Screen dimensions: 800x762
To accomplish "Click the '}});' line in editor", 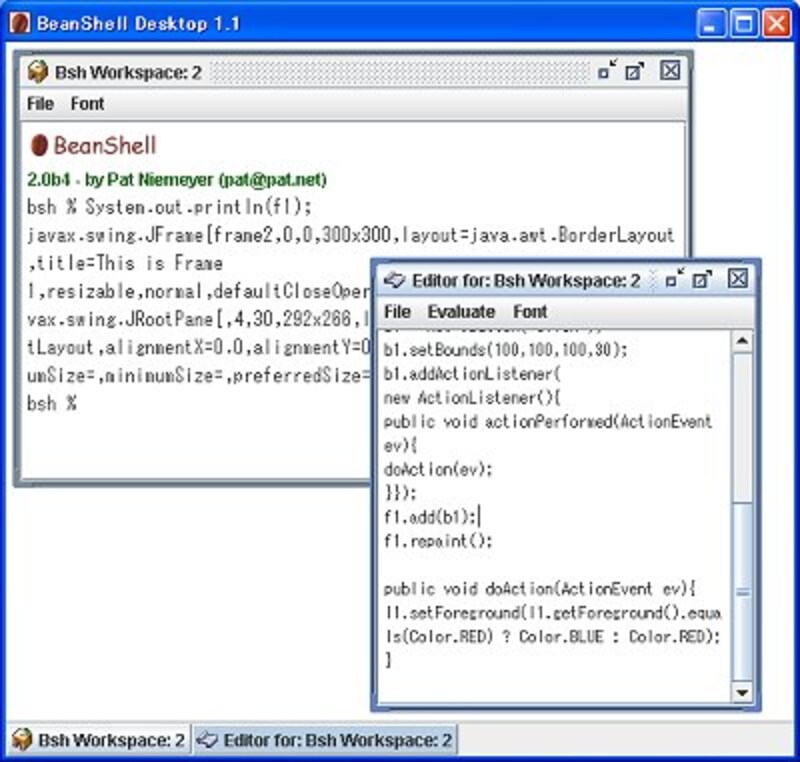I will point(401,493).
